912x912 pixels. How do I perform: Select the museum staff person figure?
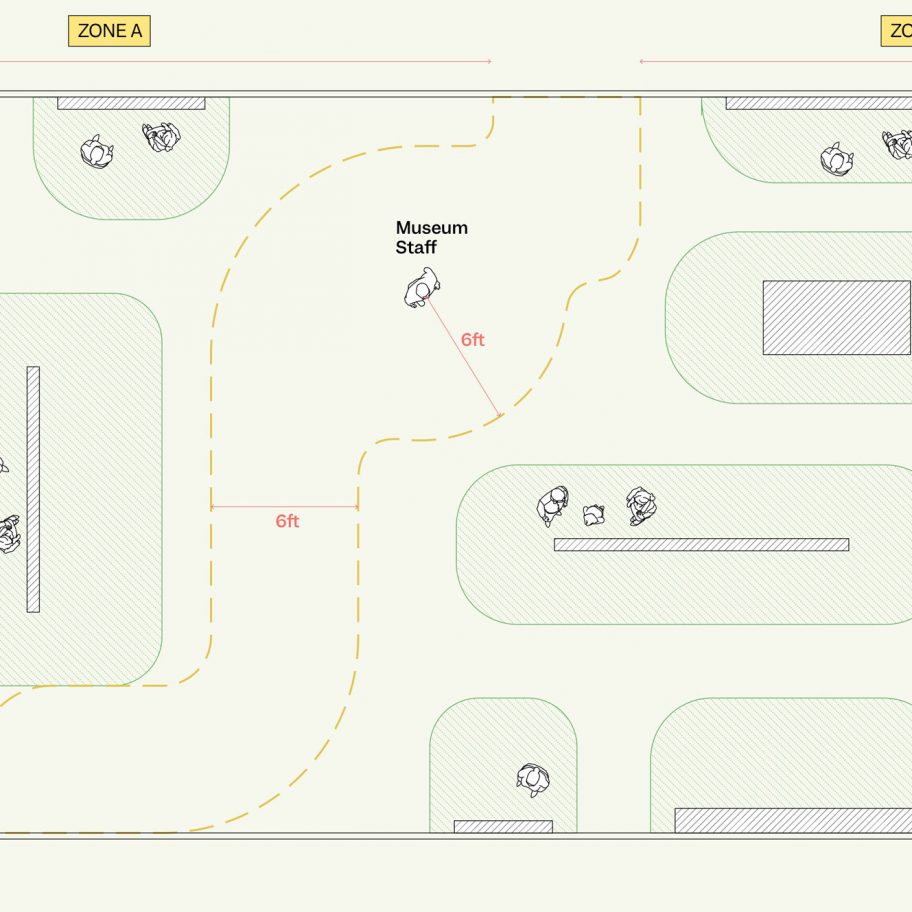point(422,287)
